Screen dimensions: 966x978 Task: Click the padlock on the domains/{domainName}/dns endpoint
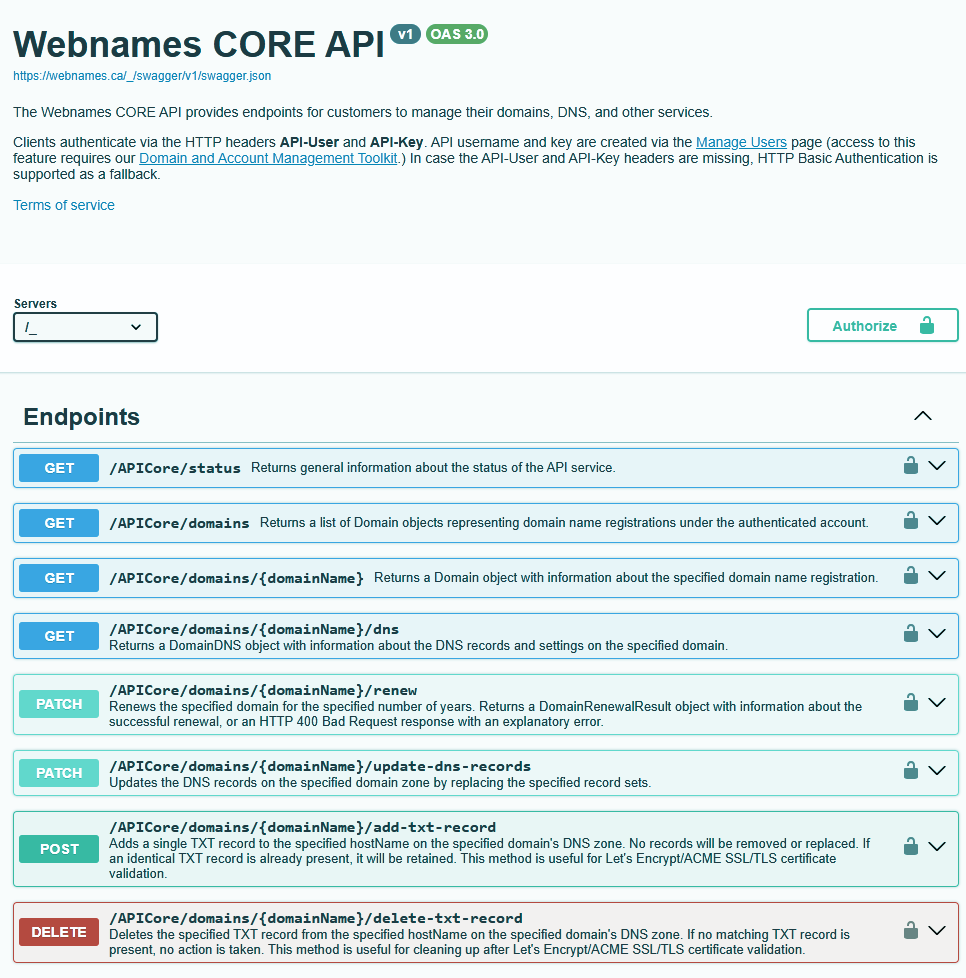911,633
